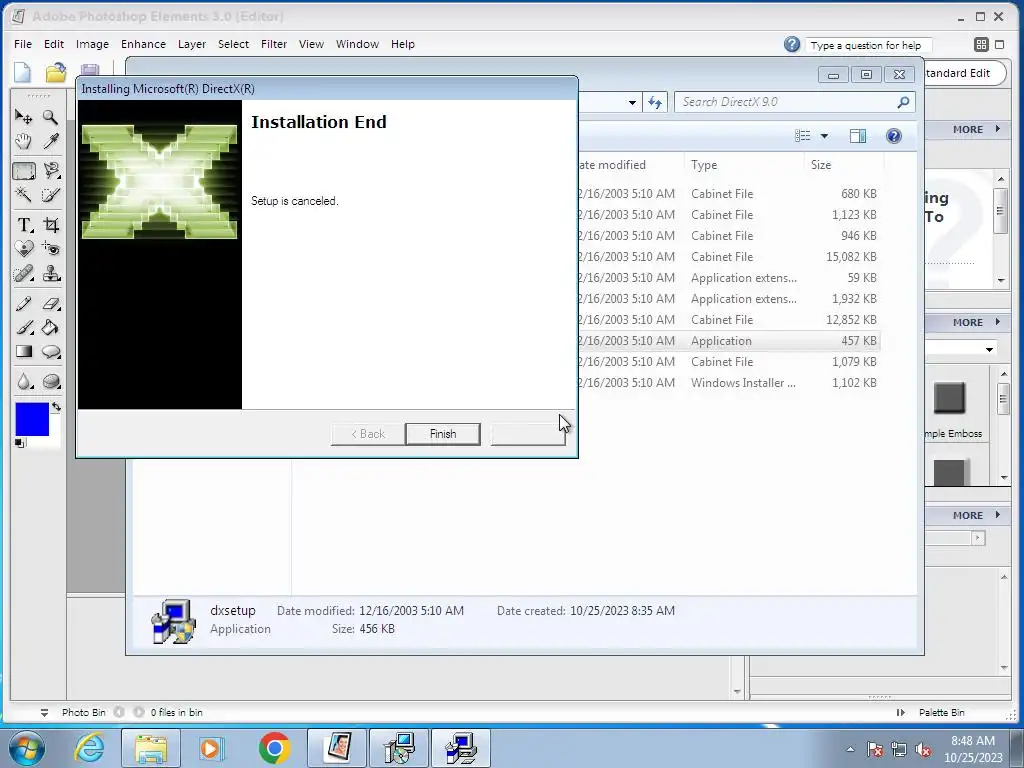1024x768 pixels.
Task: Open the Enhance menu
Action: 143,44
